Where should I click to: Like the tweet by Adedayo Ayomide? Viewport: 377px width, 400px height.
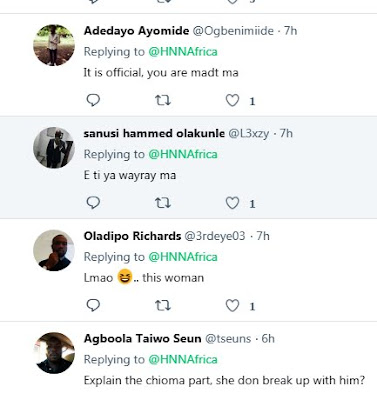tap(232, 100)
